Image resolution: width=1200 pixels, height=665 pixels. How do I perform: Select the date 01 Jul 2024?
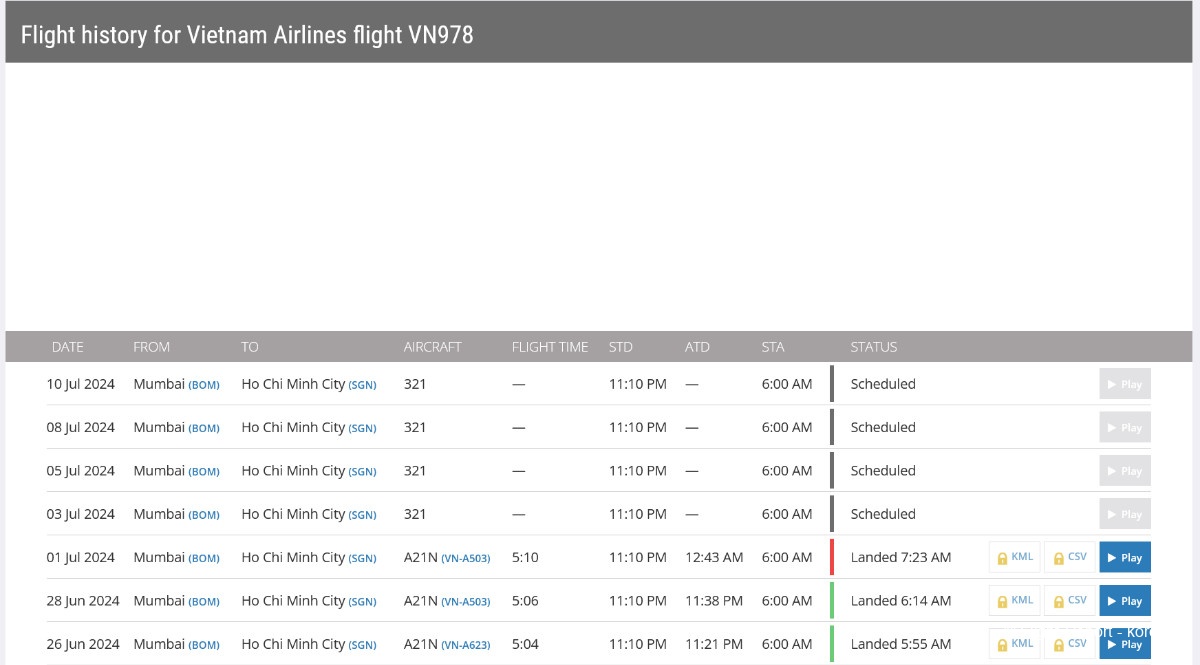point(81,557)
